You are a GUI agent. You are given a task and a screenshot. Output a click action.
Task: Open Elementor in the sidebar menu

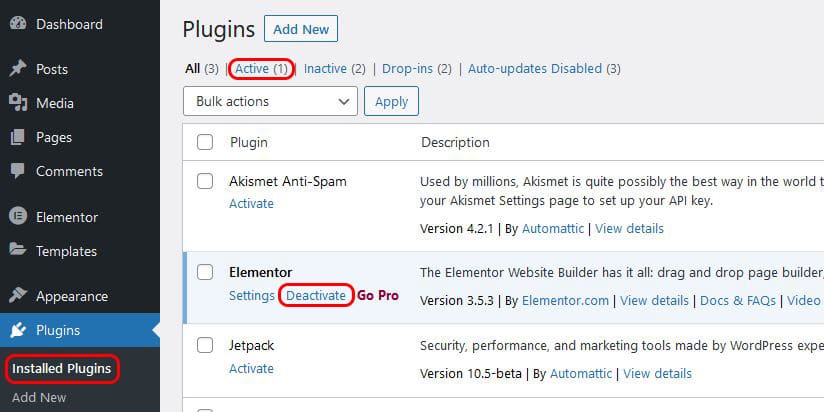[67, 217]
